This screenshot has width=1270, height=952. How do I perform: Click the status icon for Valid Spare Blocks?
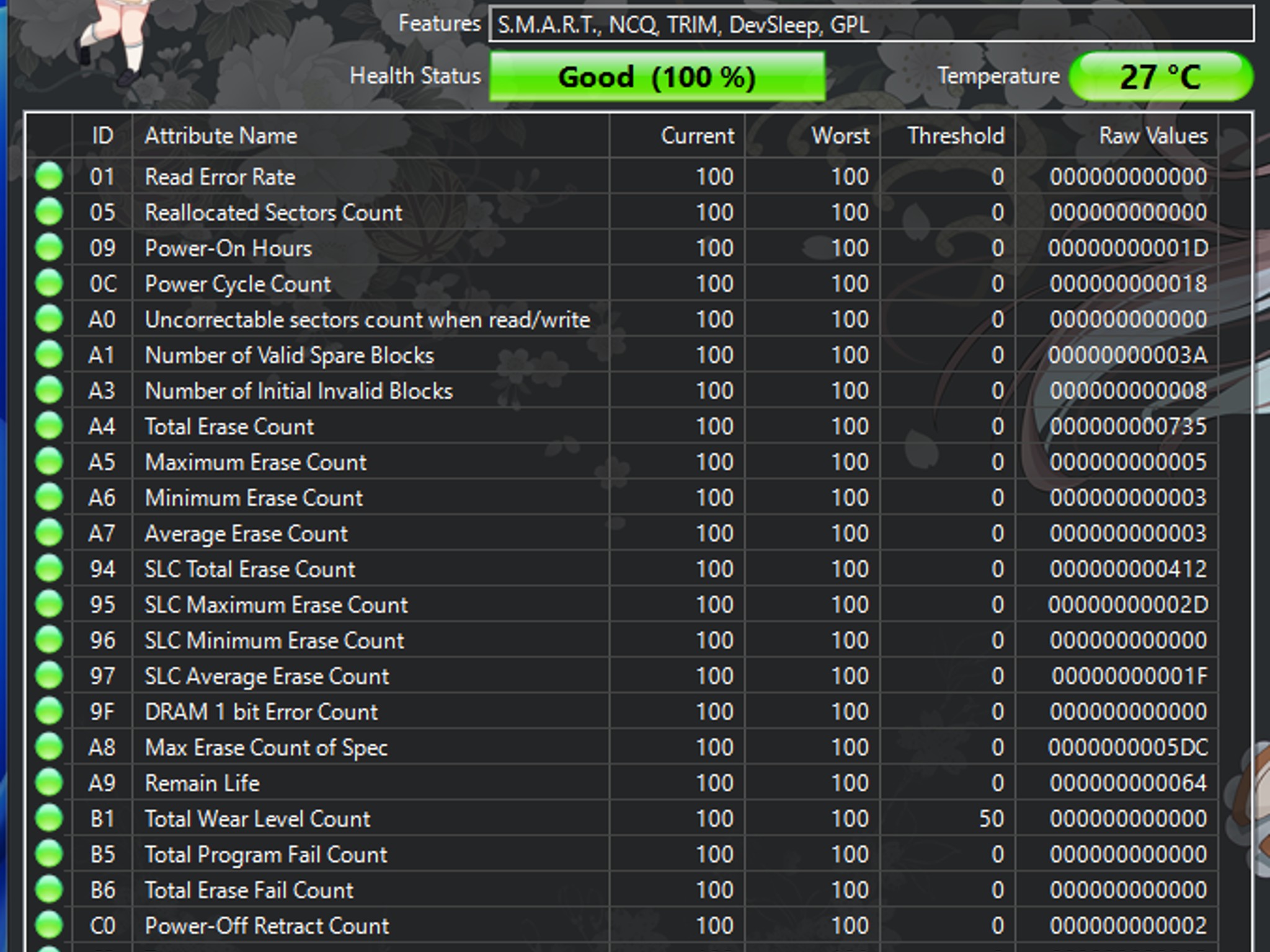pyautogui.click(x=49, y=355)
